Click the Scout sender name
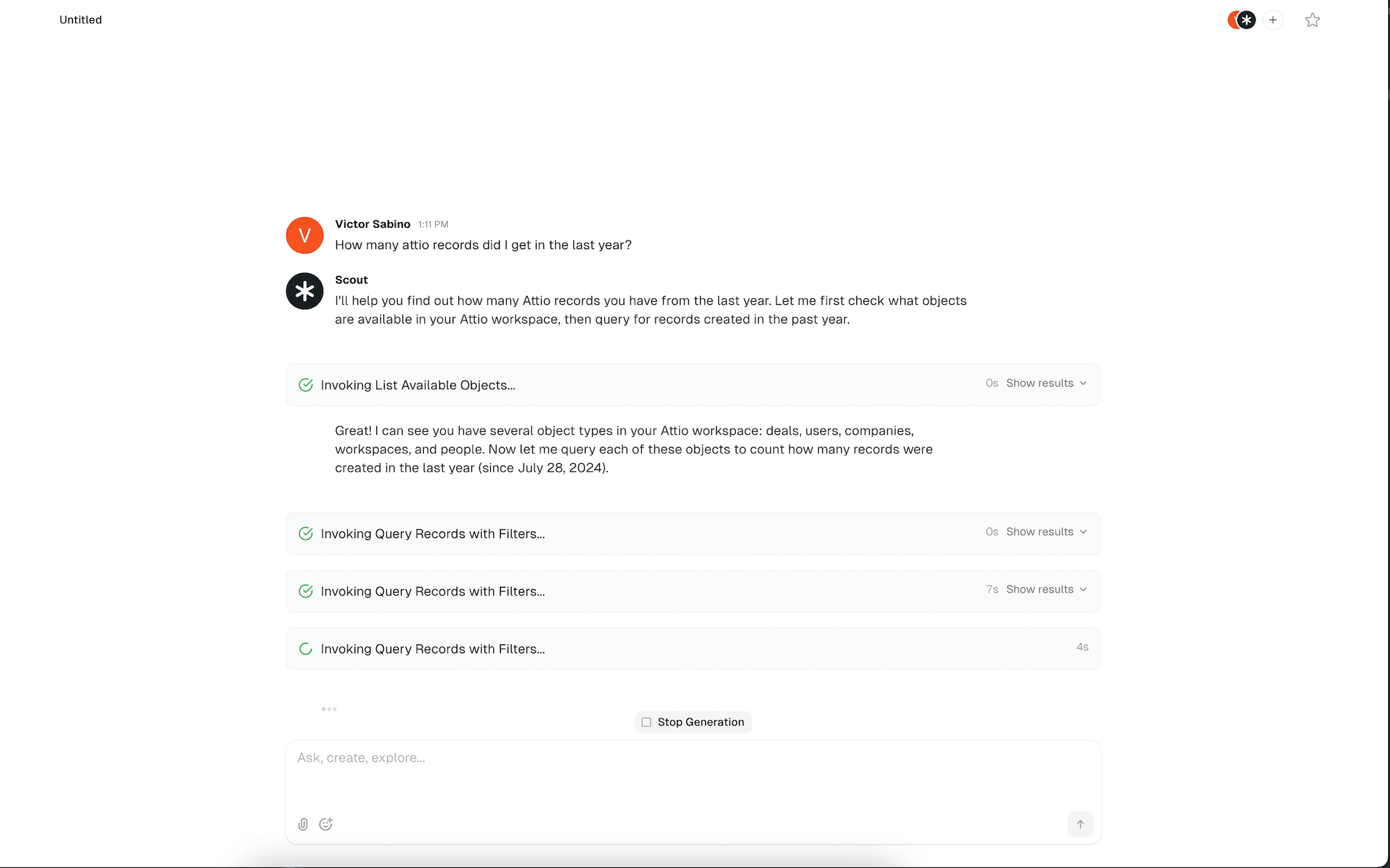 pos(351,280)
